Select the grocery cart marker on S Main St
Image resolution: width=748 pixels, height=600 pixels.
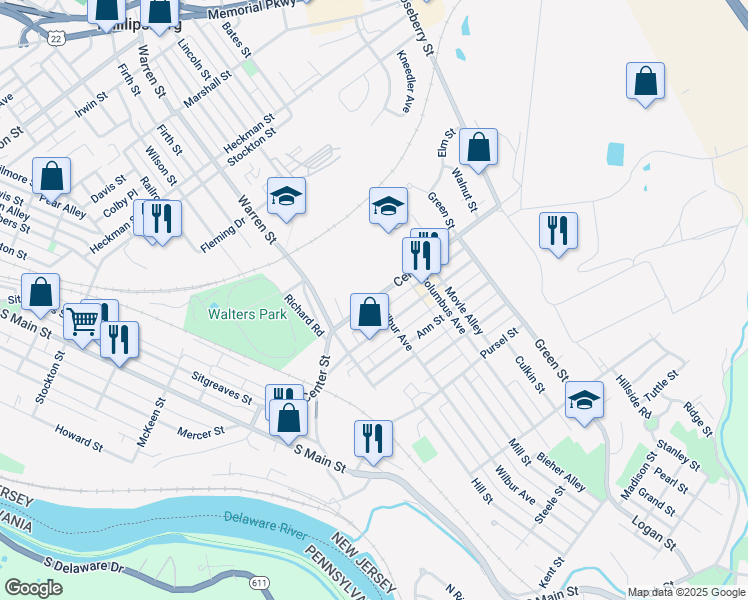point(83,321)
